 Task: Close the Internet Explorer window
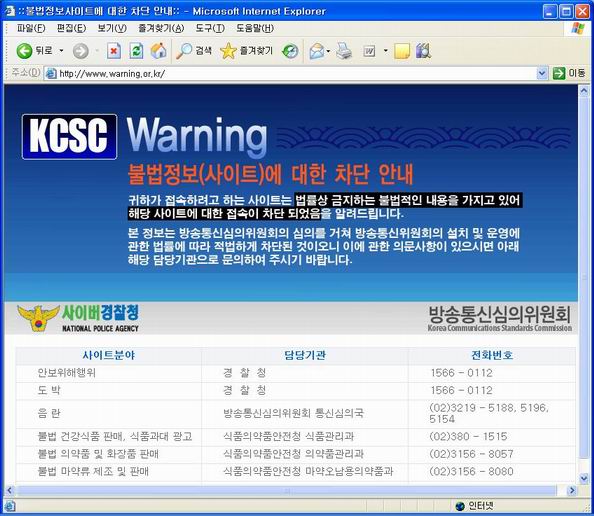click(x=583, y=11)
